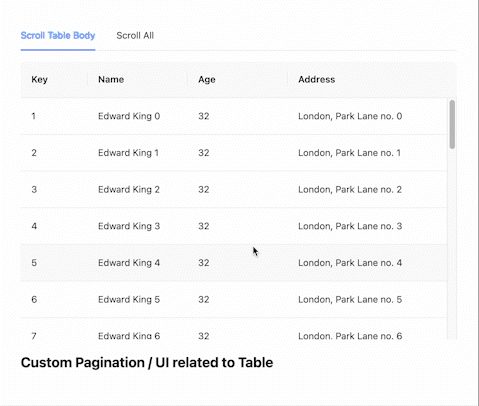This screenshot has width=479, height=406.
Task: Click the key cell with value 2
Action: (34, 153)
